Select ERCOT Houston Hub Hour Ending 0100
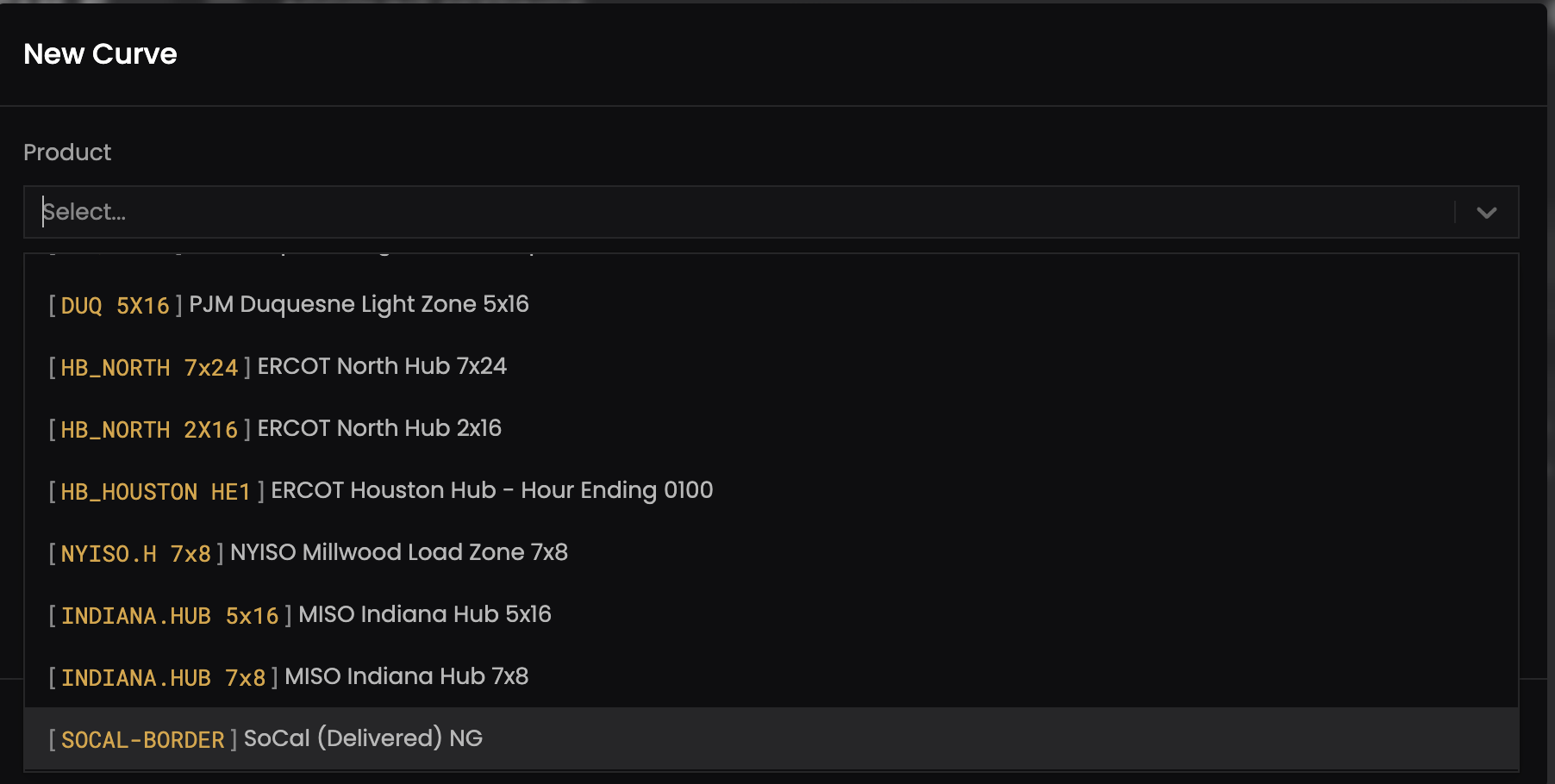Viewport: 1555px width, 784px height. (491, 490)
